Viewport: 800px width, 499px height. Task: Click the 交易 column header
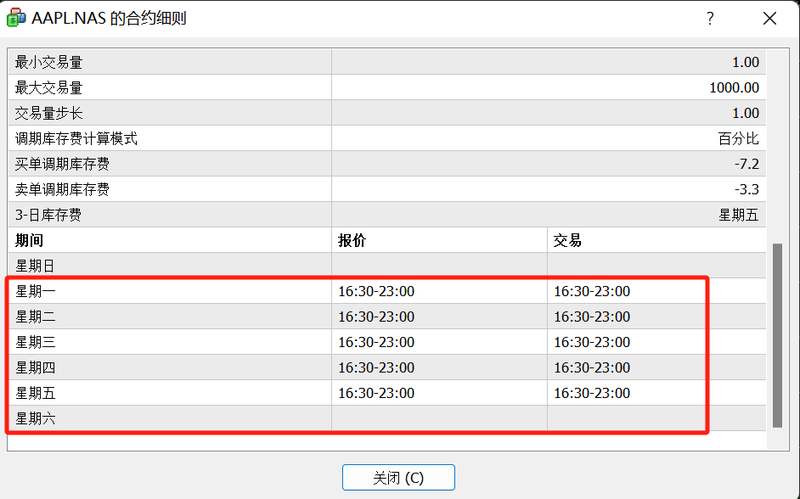point(567,240)
